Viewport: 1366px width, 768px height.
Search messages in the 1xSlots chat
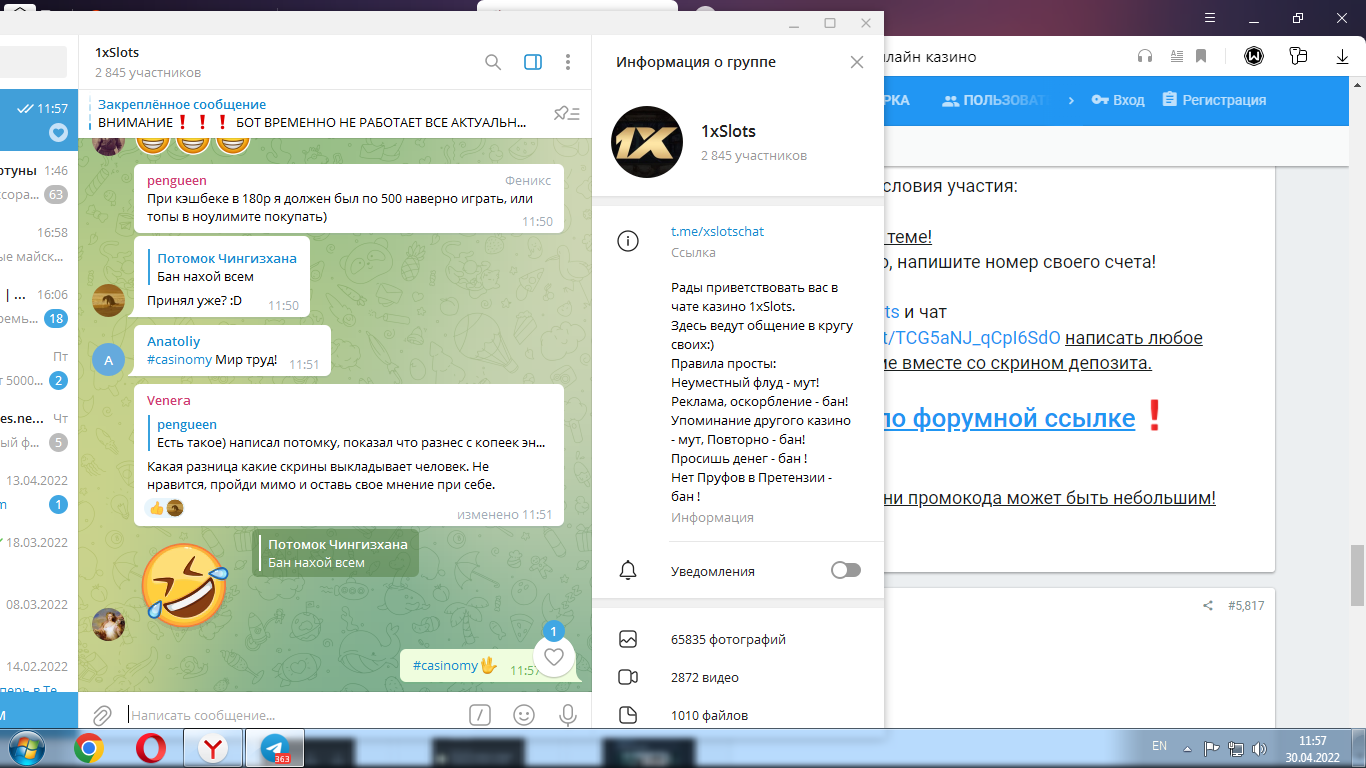point(493,62)
